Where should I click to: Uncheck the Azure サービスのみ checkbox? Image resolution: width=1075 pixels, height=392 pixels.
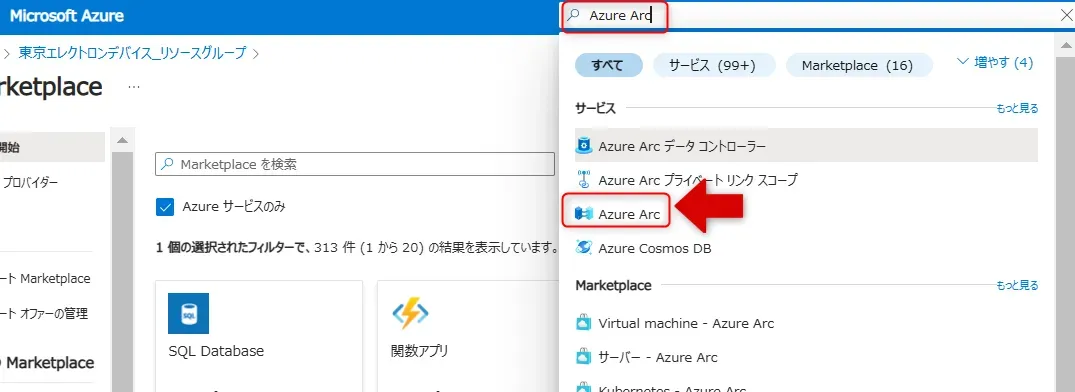(165, 207)
